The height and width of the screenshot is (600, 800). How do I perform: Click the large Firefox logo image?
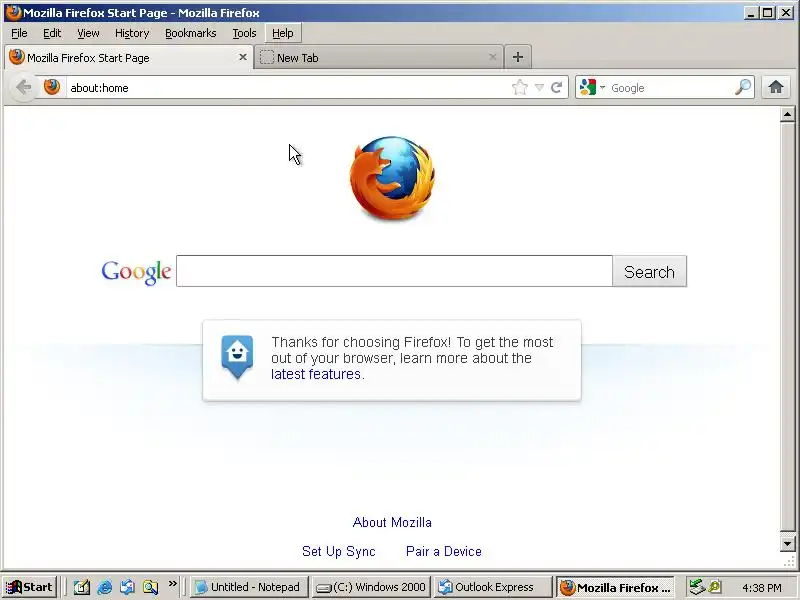tap(392, 178)
